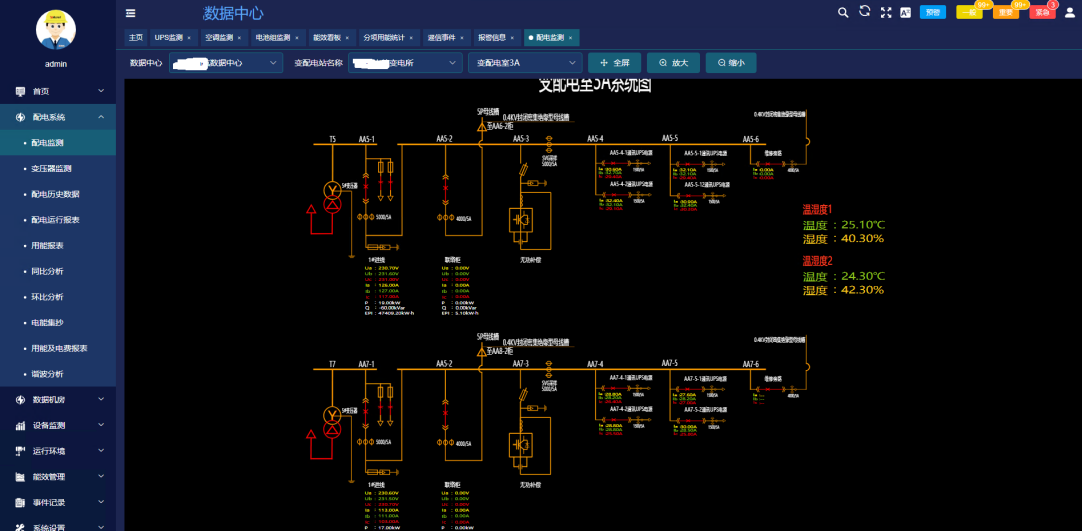Close the UPS监测 tab

click(191, 38)
